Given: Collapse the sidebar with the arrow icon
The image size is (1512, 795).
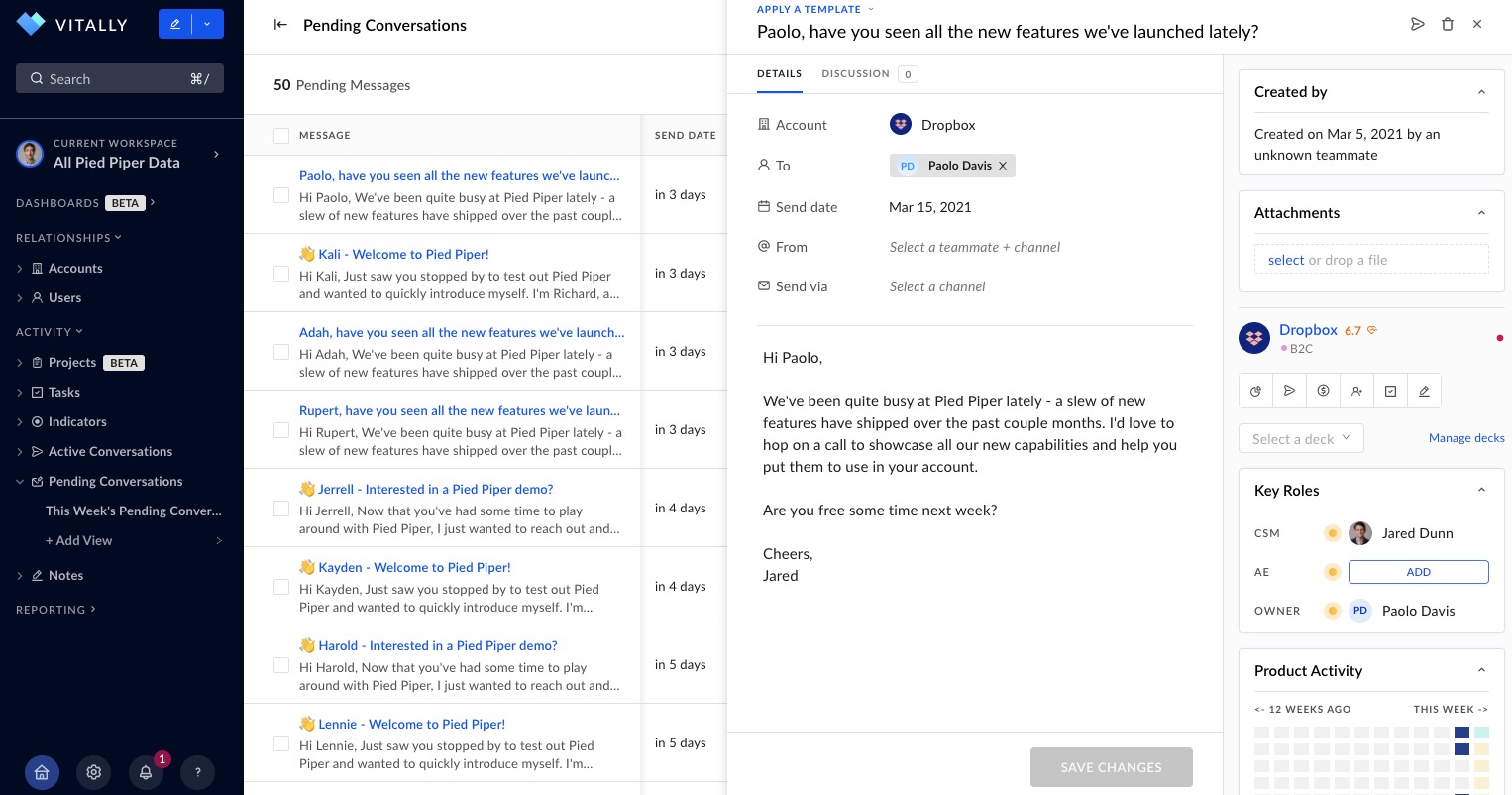Looking at the screenshot, I should (x=280, y=25).
